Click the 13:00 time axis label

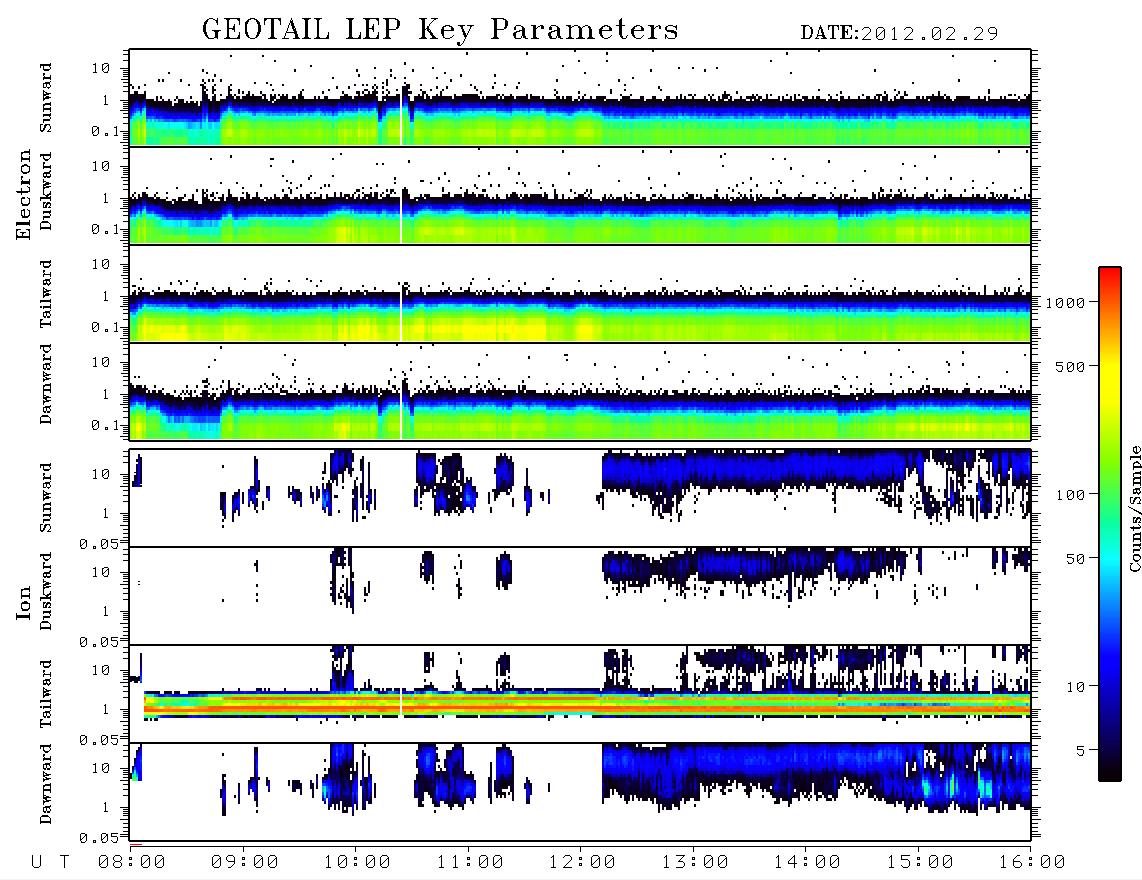(695, 862)
